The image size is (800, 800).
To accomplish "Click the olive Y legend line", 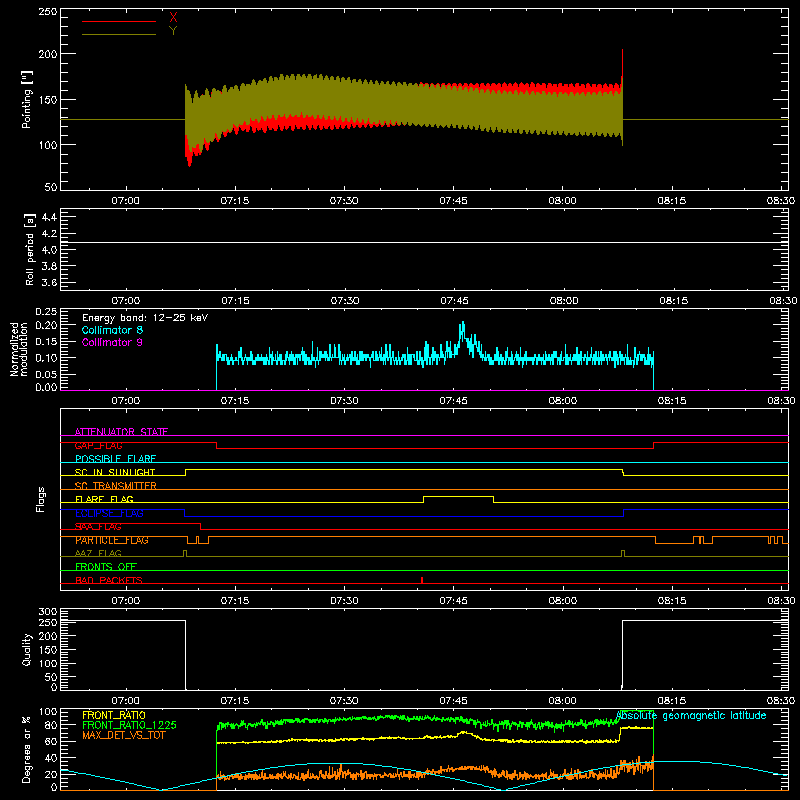I will click(119, 34).
